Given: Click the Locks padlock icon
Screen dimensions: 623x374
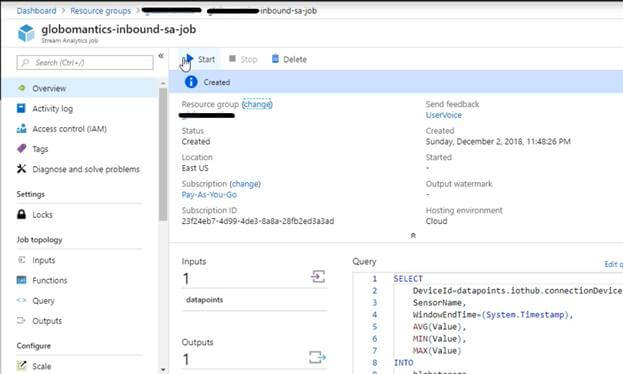Looking at the screenshot, I should pyautogui.click(x=21, y=214).
